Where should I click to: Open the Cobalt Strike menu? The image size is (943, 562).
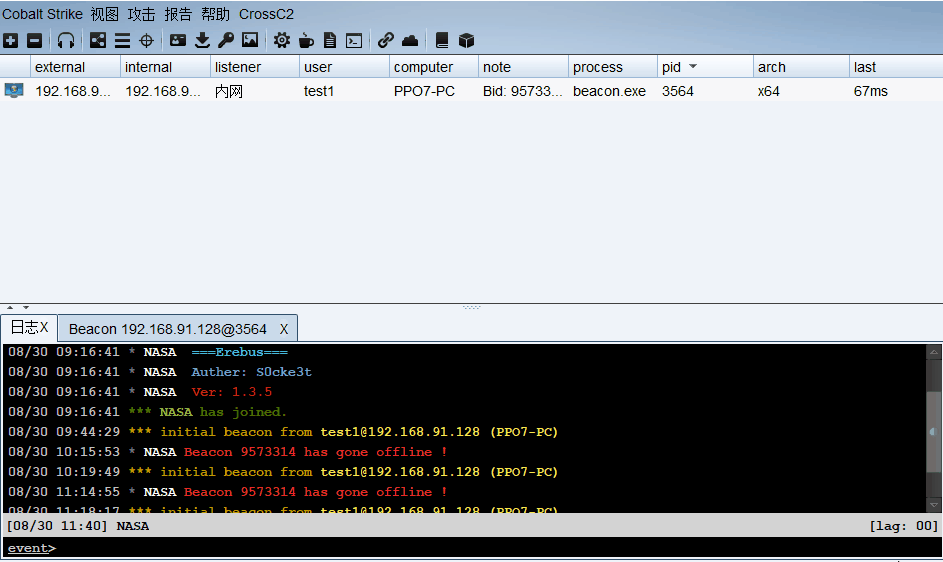42,14
